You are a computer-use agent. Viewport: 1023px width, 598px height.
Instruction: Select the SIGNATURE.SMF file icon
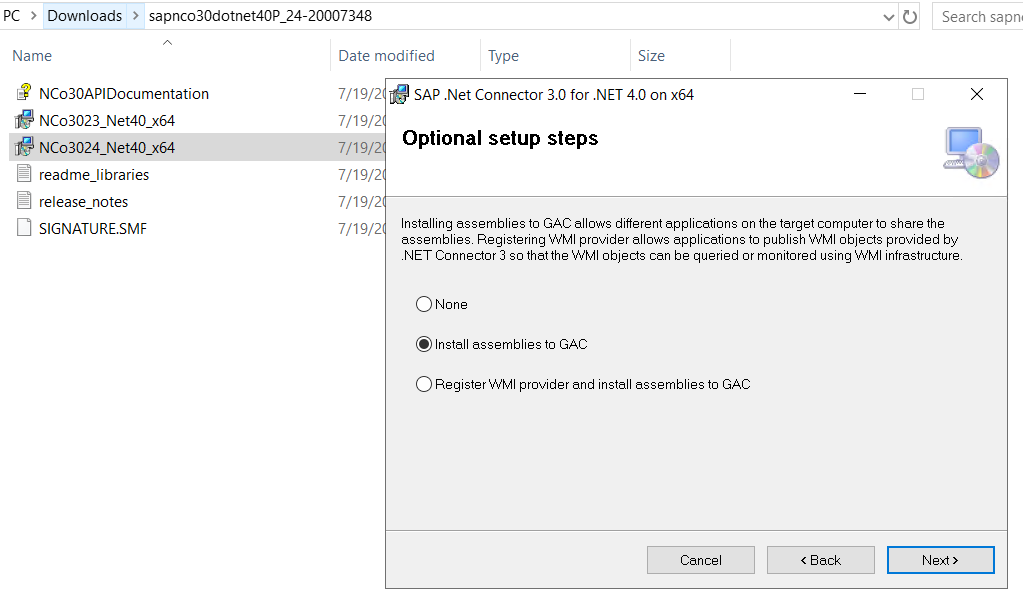pyautogui.click(x=24, y=228)
